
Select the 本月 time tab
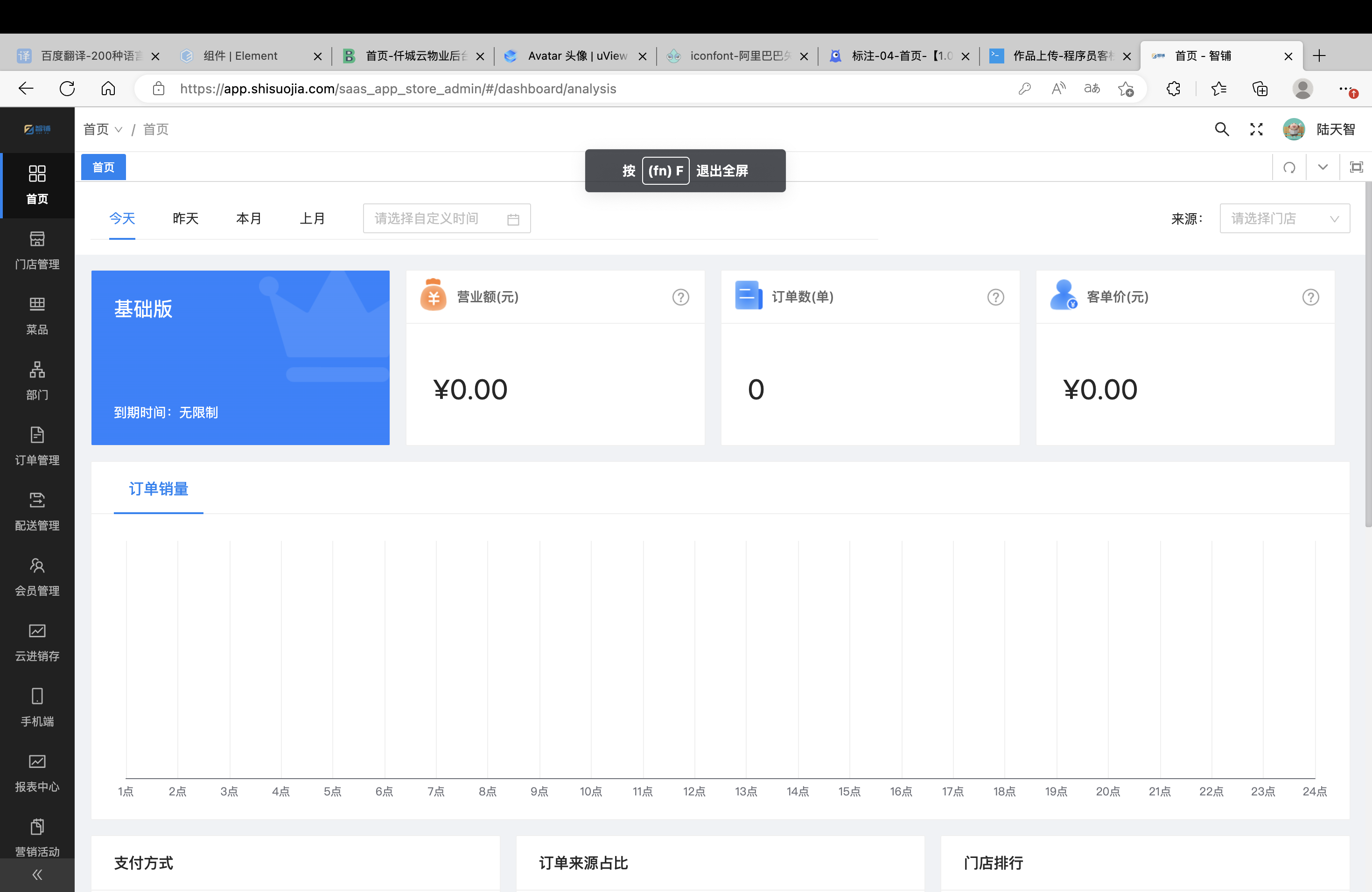[x=249, y=218]
